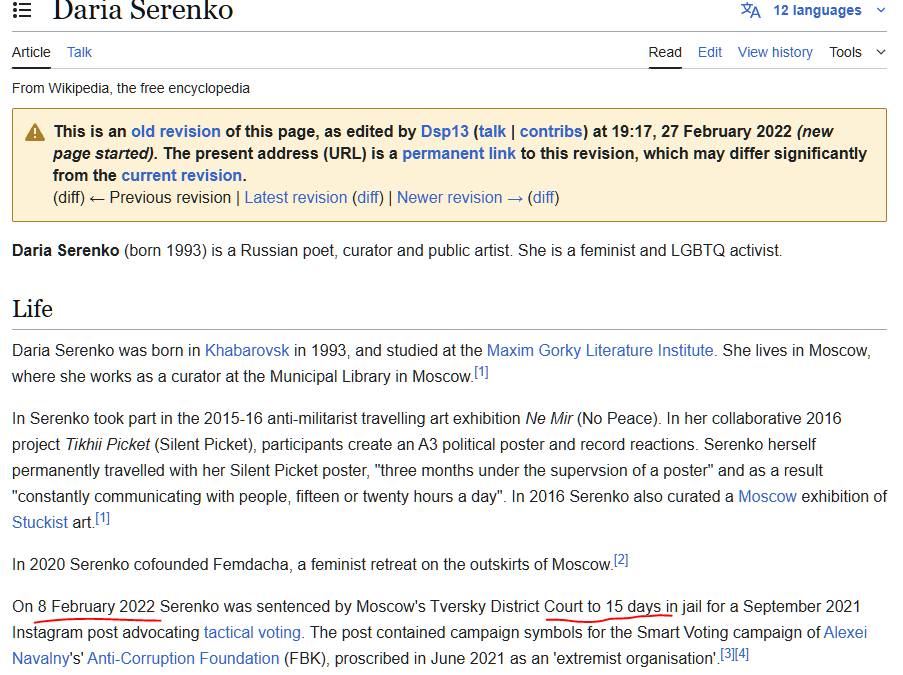
Task: Click the italic 'Tikhii Picket' text
Action: (x=107, y=444)
